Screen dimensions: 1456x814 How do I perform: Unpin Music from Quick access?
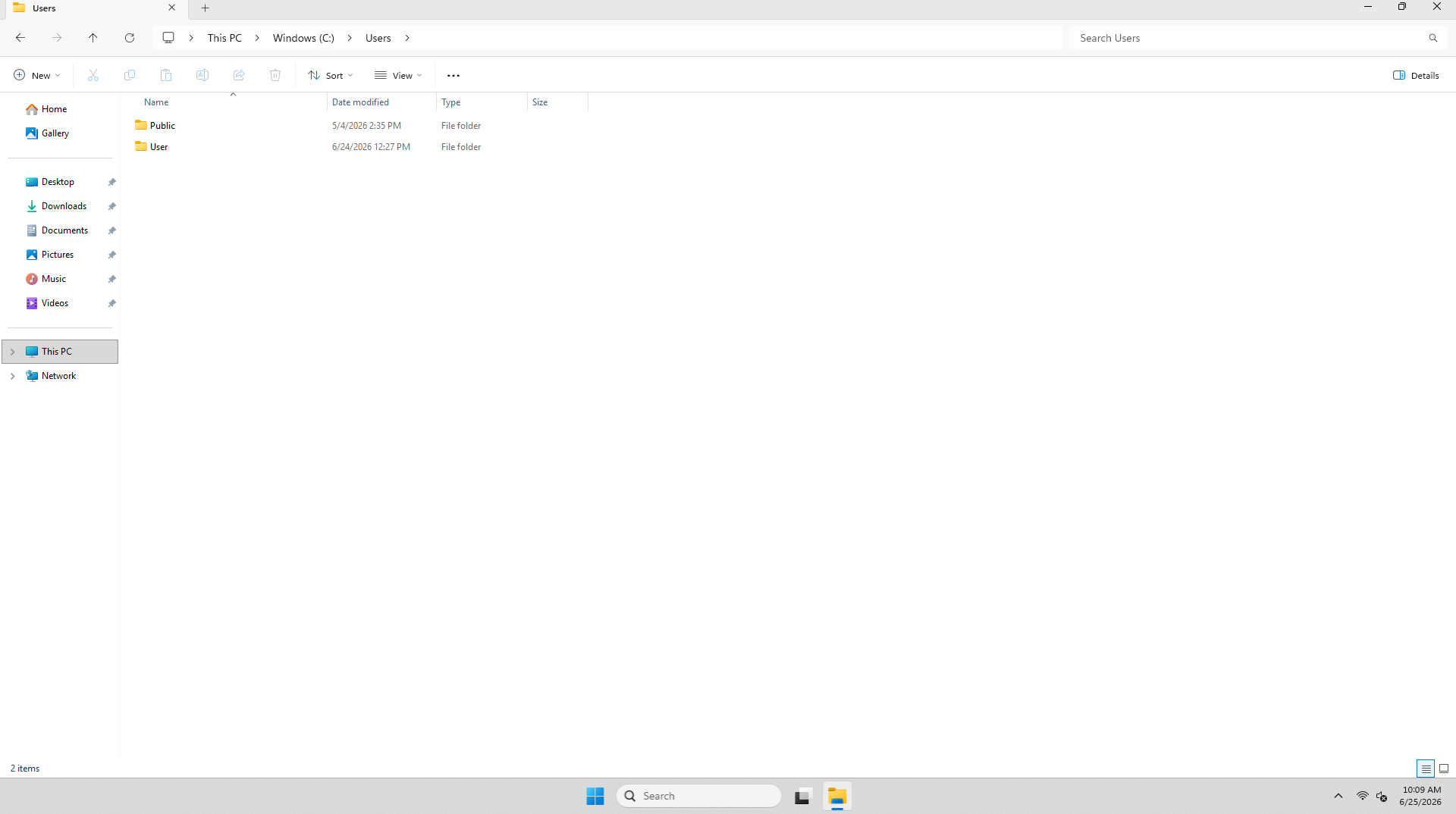click(111, 279)
